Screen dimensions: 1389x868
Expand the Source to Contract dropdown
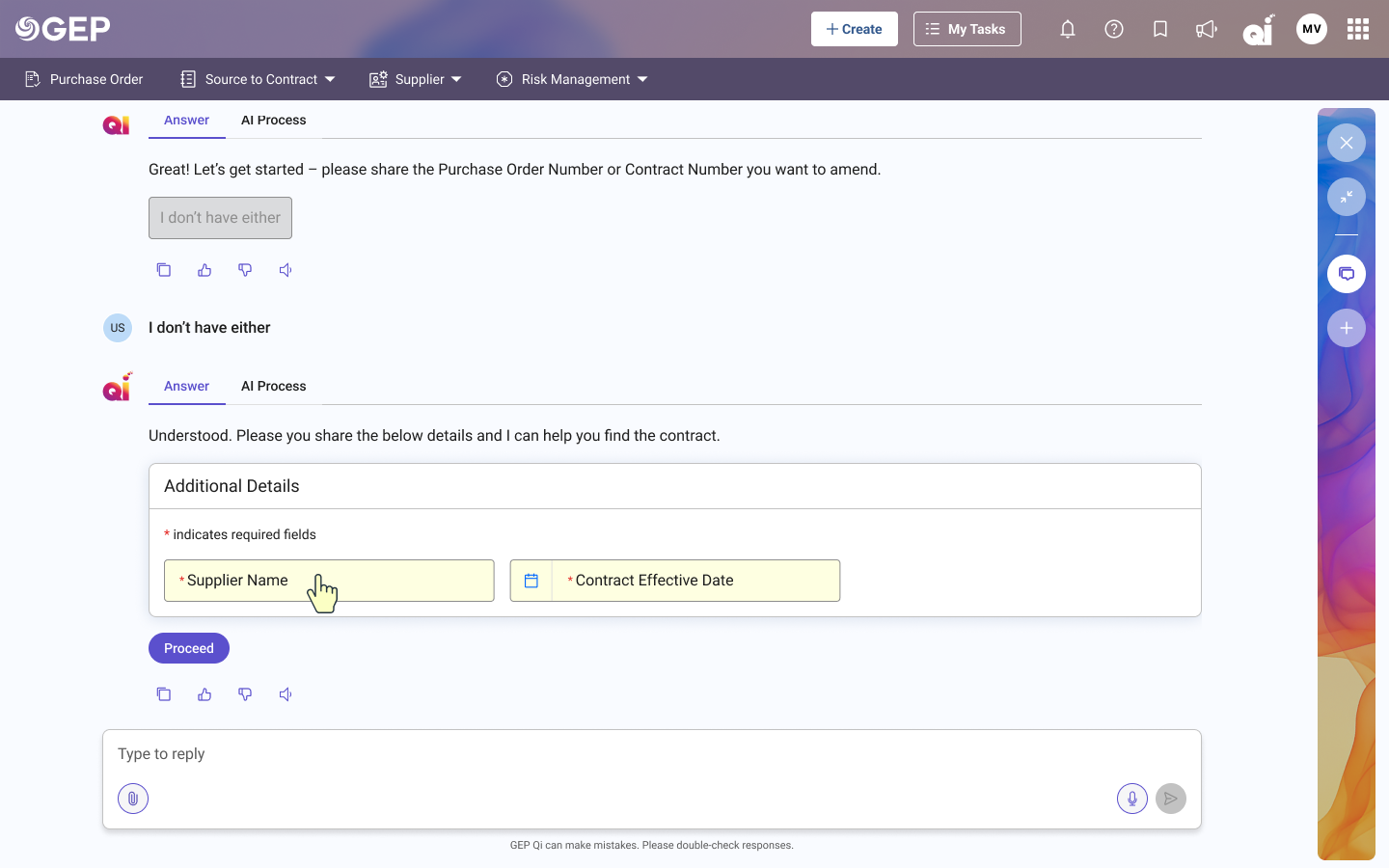tap(258, 79)
